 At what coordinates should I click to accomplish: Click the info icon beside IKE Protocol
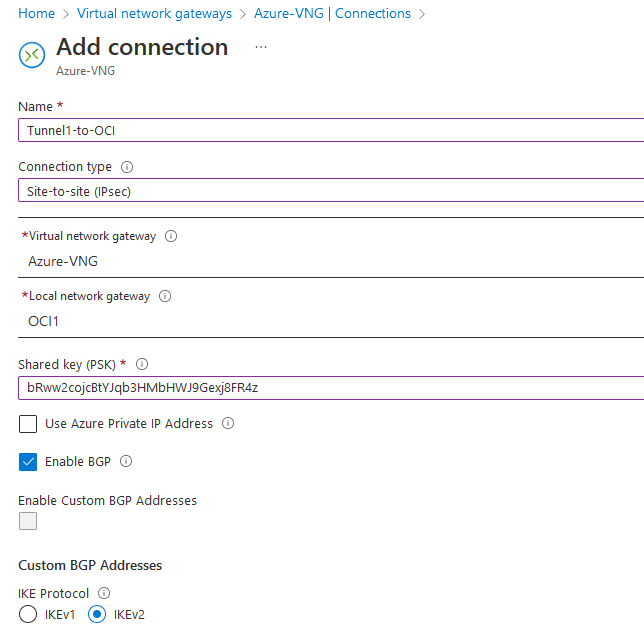[104, 593]
